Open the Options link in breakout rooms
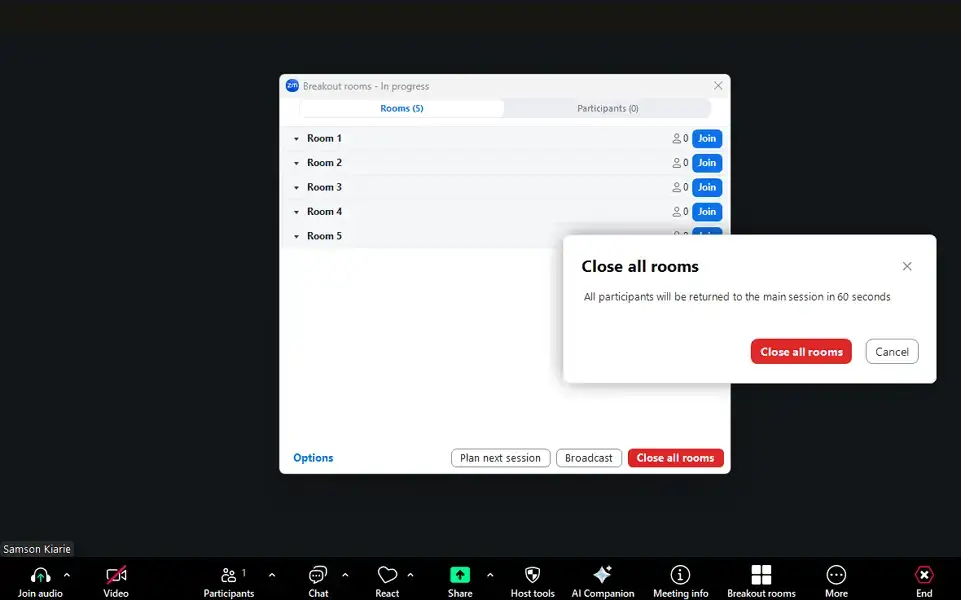Image resolution: width=961 pixels, height=600 pixels. [313, 458]
